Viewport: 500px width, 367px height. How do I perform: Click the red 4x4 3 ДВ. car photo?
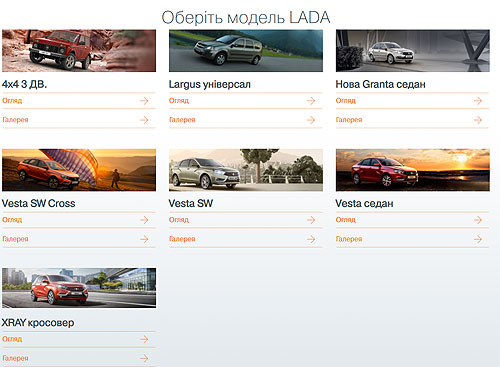[79, 51]
